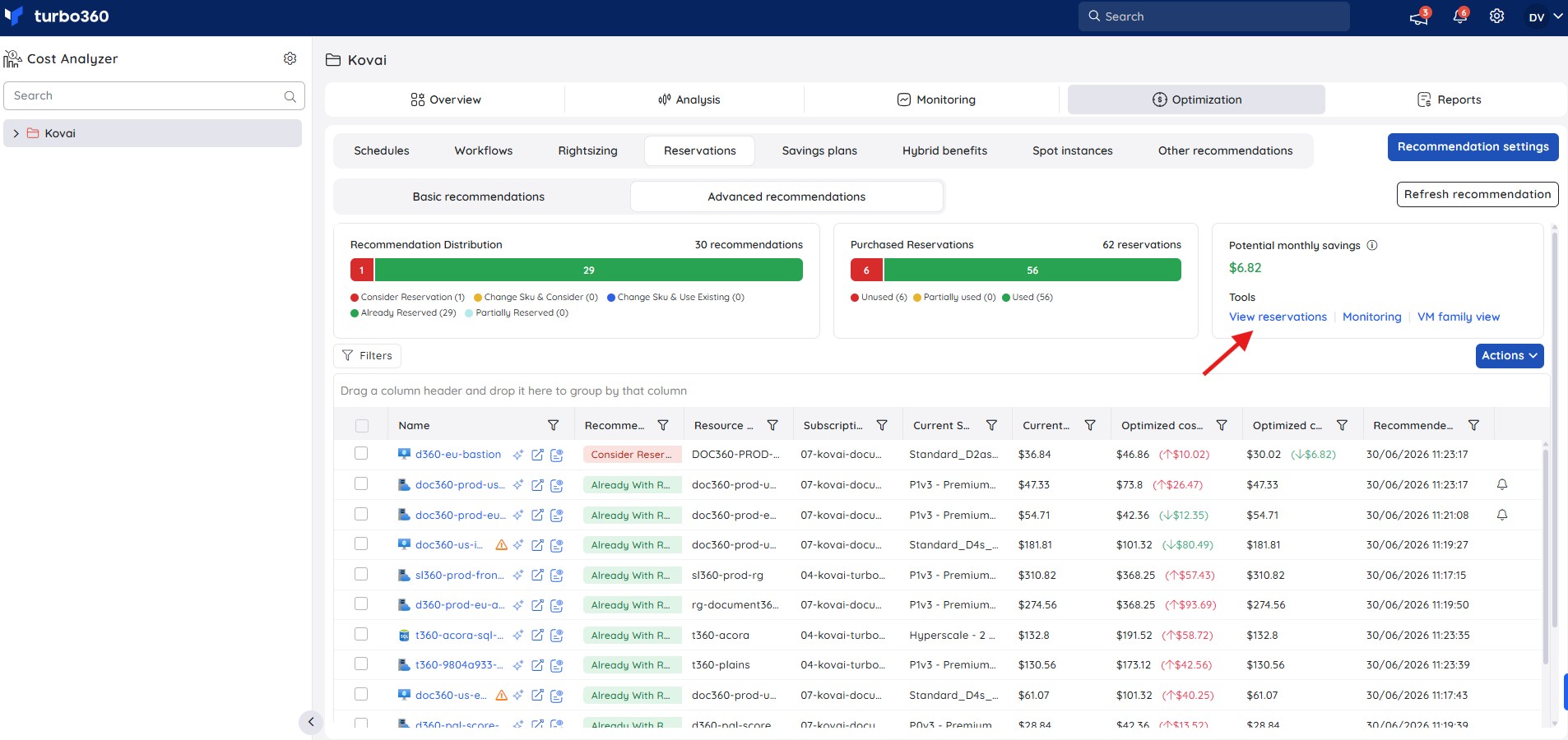
Task: Filter the Current SKU column
Action: [x=991, y=425]
